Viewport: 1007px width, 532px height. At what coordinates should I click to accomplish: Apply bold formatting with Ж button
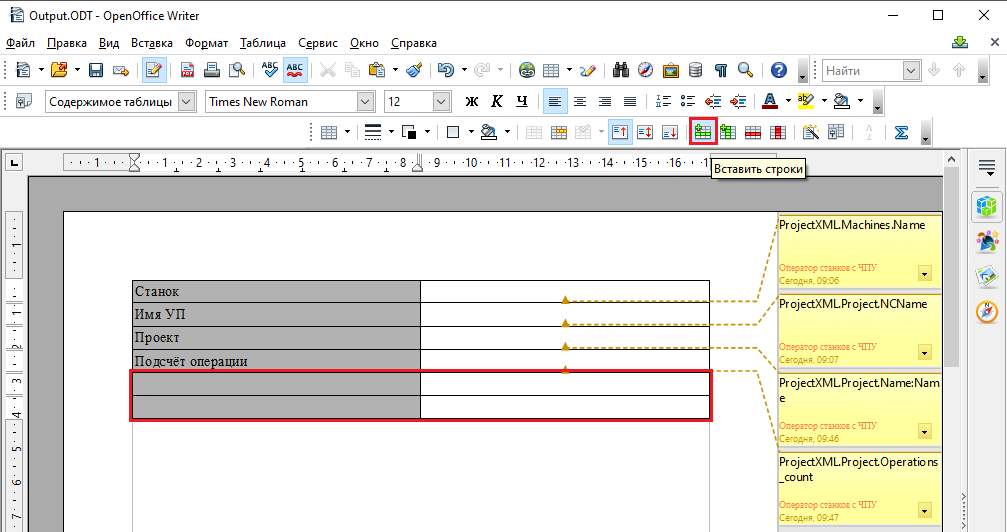pos(472,101)
